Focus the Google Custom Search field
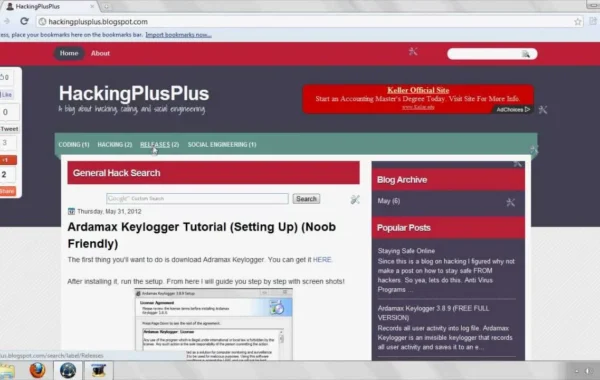600x380 pixels. coord(197,199)
